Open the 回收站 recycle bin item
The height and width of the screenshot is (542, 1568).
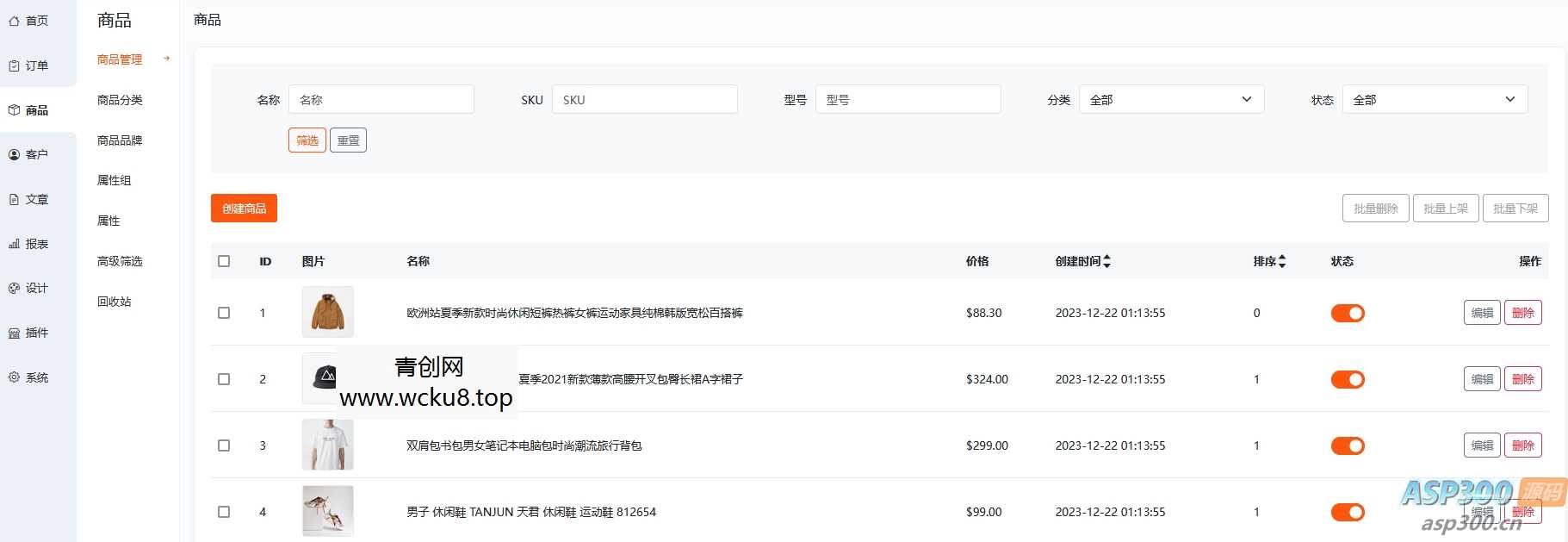[115, 302]
